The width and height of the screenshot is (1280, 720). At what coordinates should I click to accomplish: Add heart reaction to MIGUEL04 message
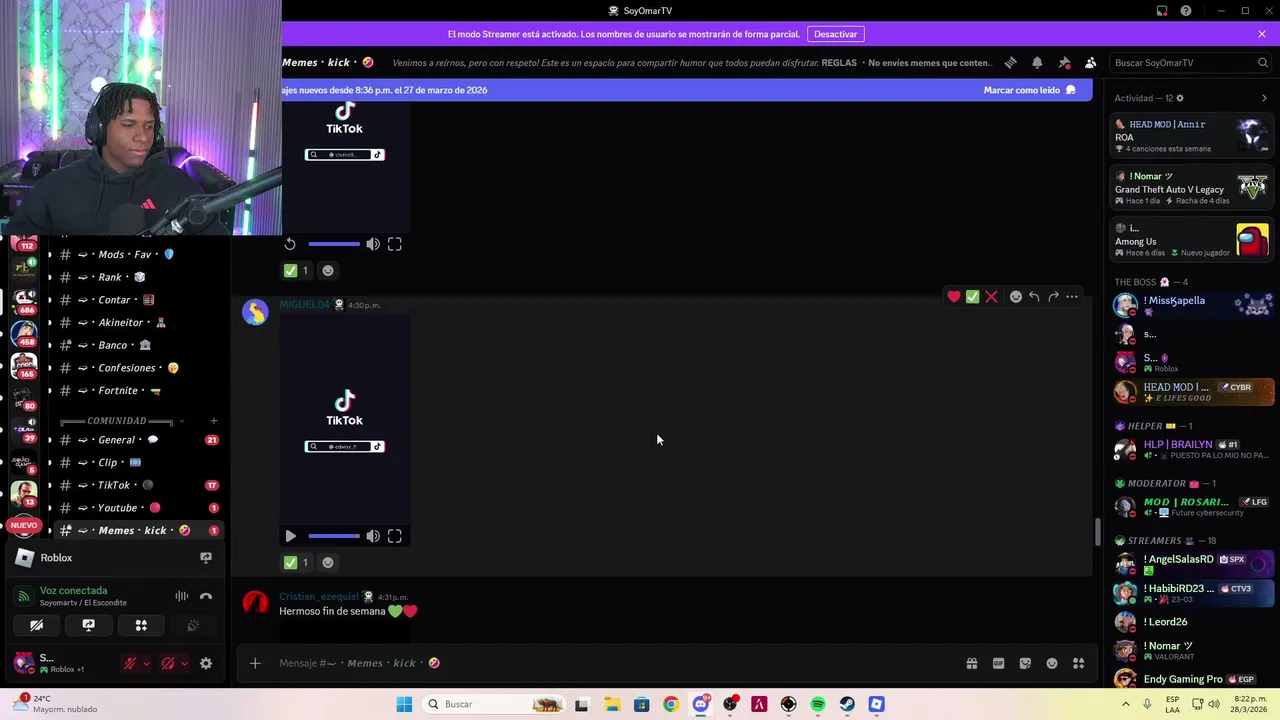(x=954, y=296)
